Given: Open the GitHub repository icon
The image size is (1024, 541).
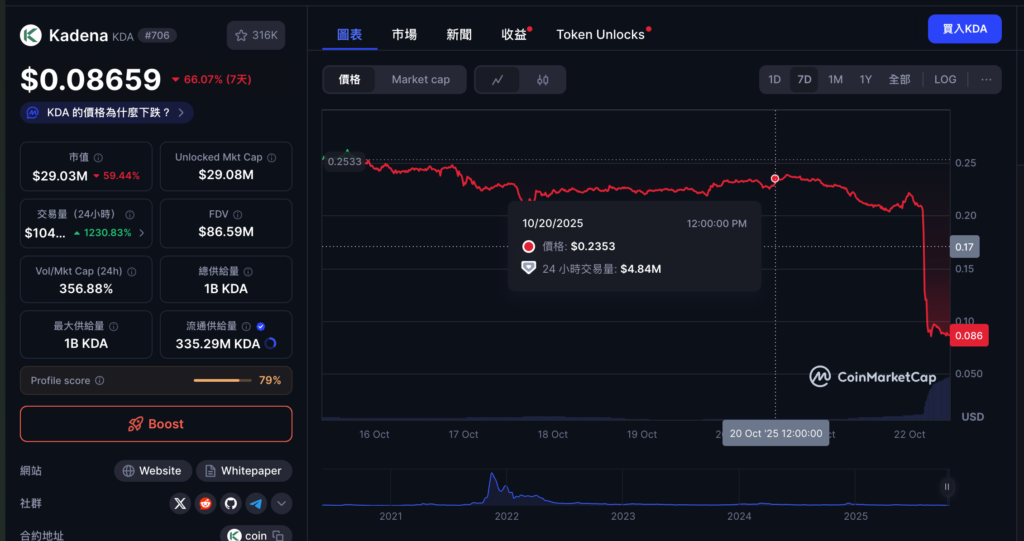Looking at the screenshot, I should point(231,504).
